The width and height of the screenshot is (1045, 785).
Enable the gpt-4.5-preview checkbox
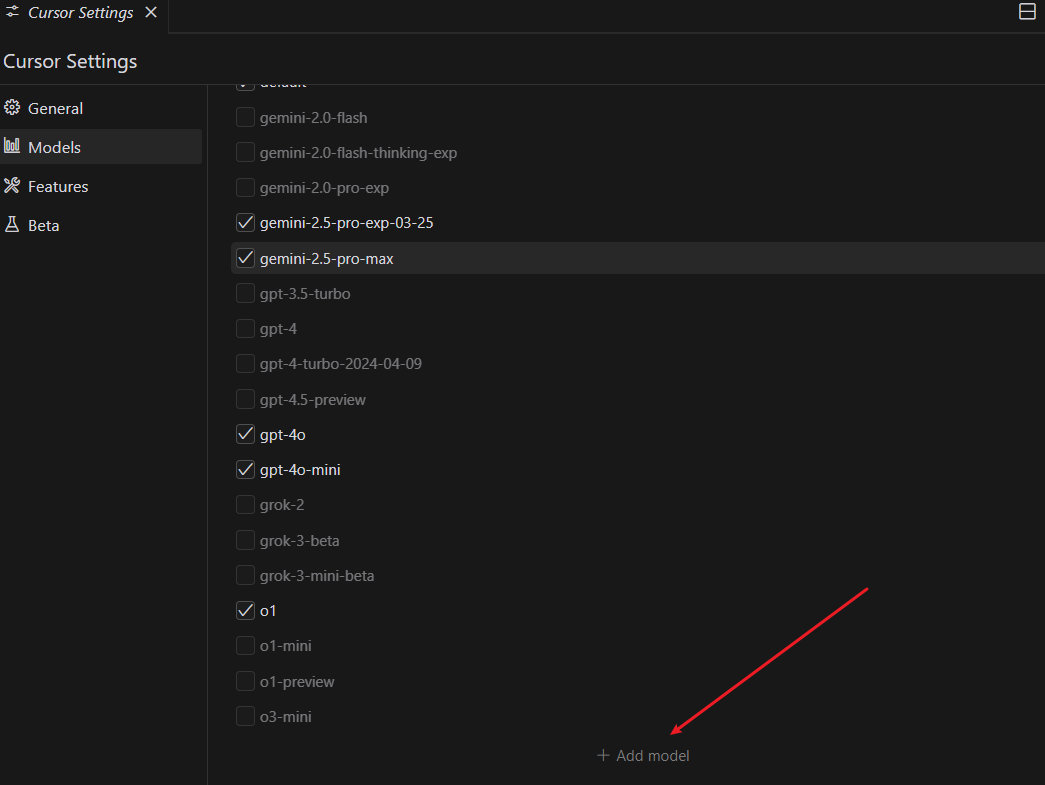pyautogui.click(x=245, y=399)
